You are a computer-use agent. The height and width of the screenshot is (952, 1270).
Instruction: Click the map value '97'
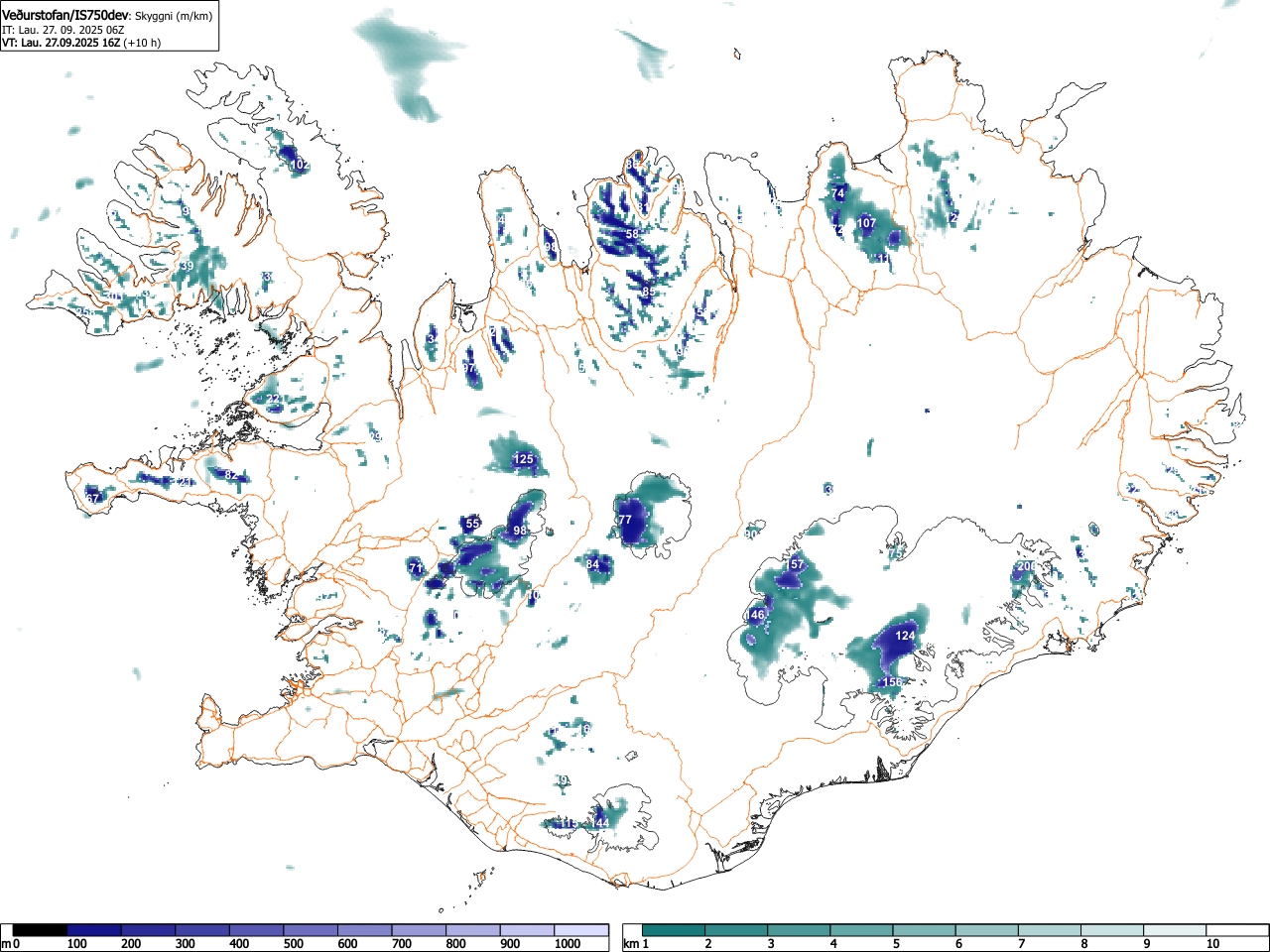coord(470,368)
